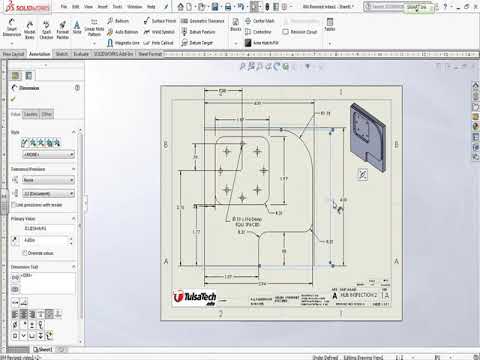Collapse the Style section
Screen dimensions: 480x360
[x=74, y=132]
